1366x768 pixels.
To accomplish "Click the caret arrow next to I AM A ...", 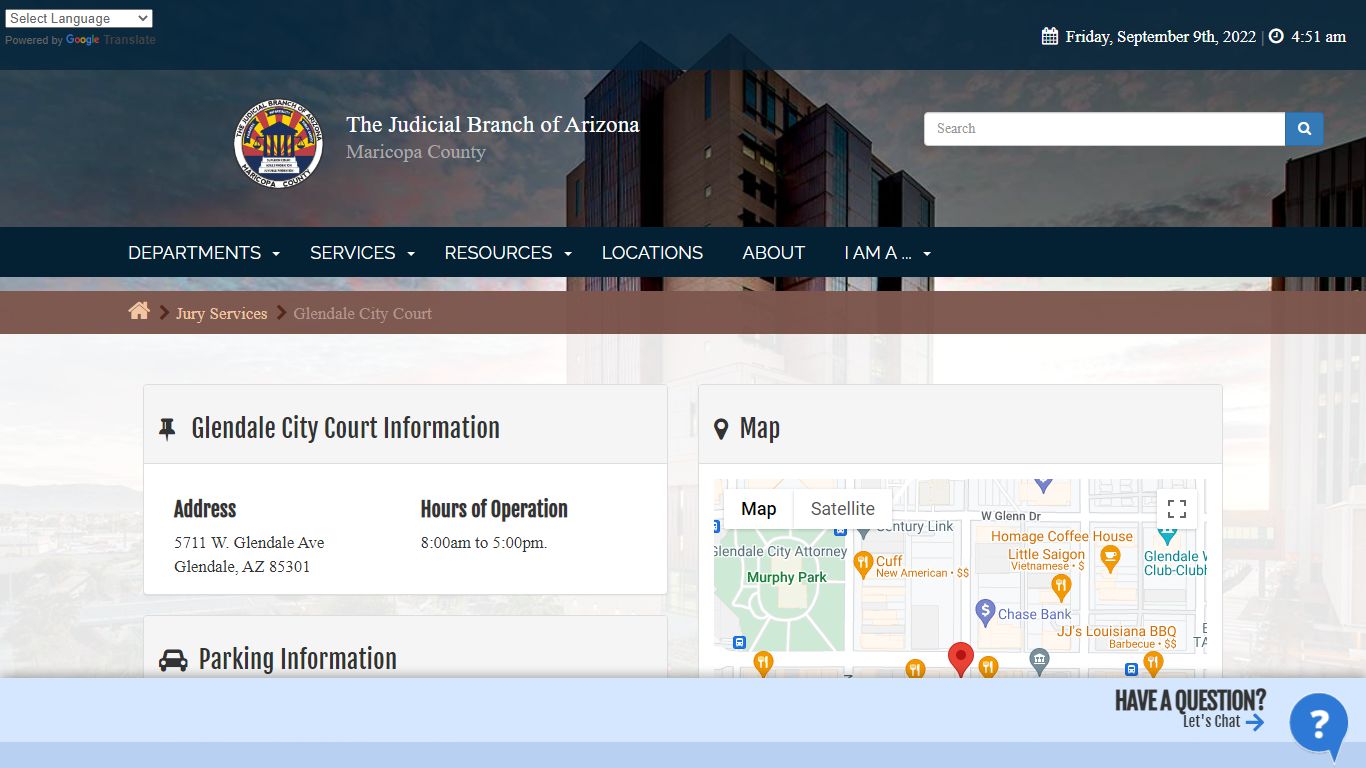I will click(926, 254).
